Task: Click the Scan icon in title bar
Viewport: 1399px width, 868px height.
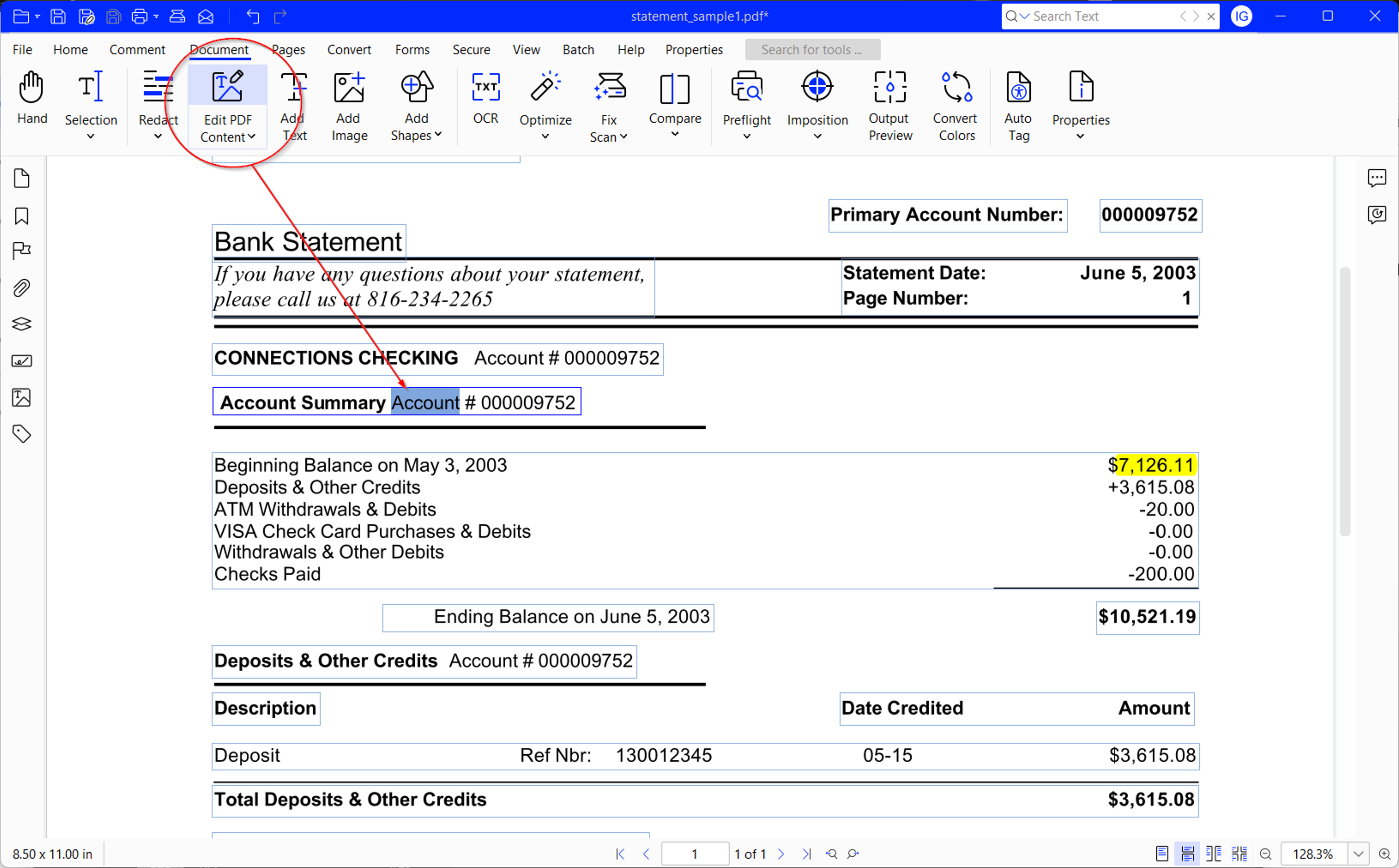Action: 177,16
